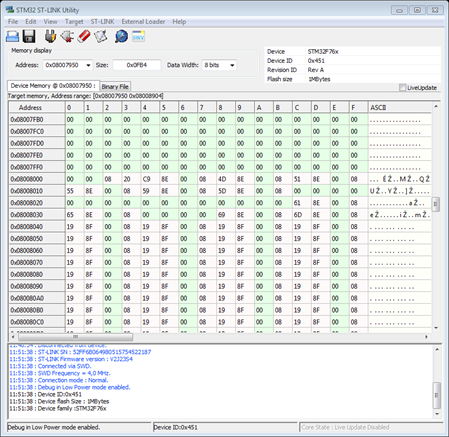
Task: Click the ST-LINK SN log line
Action: click(80, 352)
